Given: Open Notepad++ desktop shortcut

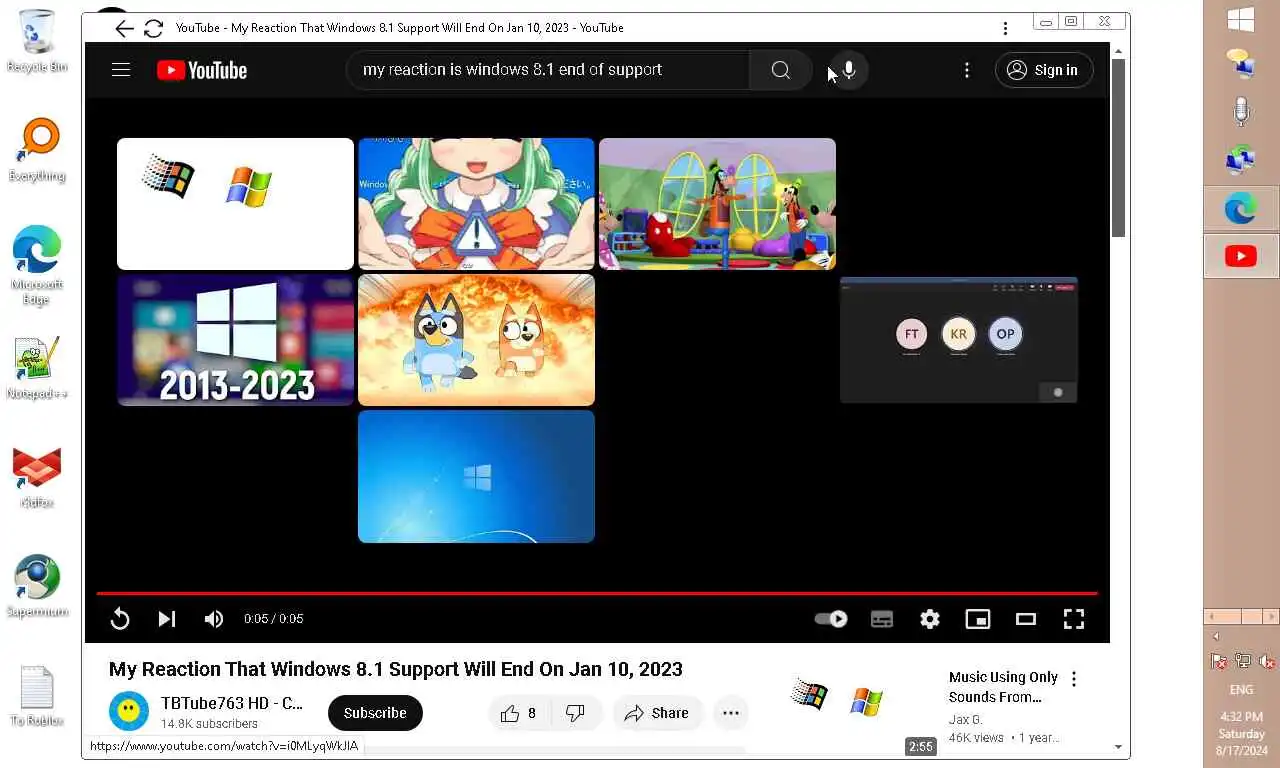Looking at the screenshot, I should click(37, 368).
